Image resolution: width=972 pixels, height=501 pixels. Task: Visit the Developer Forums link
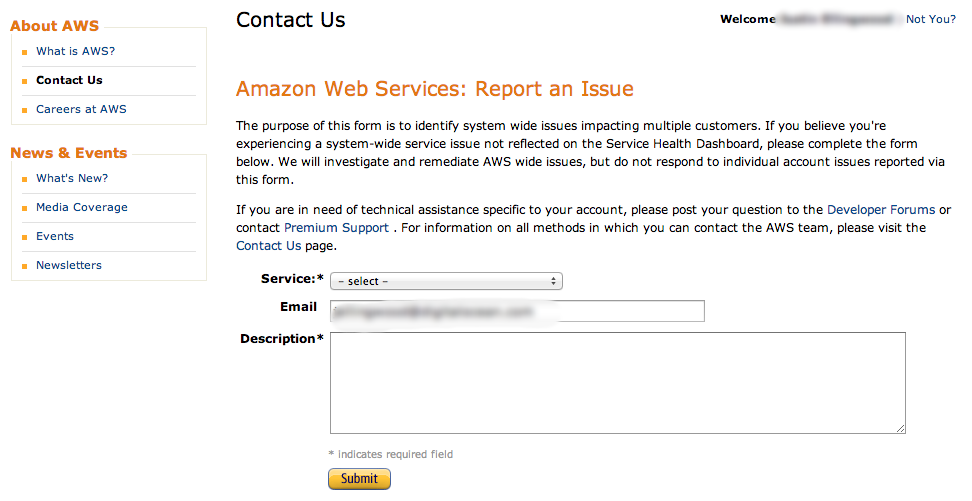tap(881, 210)
